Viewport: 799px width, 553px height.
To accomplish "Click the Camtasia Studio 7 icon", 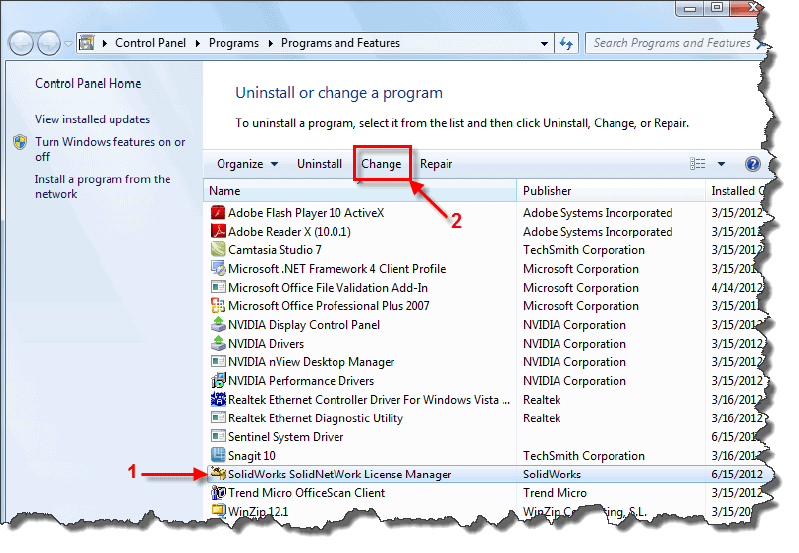I will 219,250.
